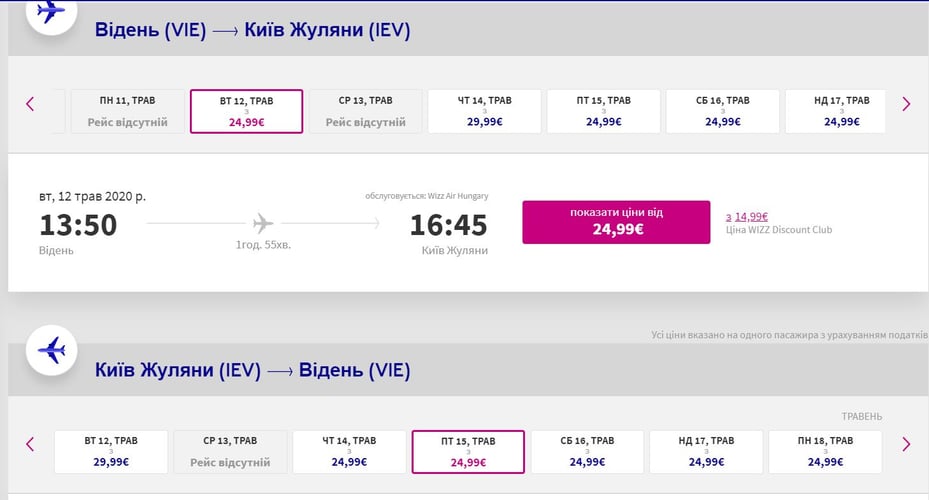The height and width of the screenshot is (500, 929).
Task: Click the airplane icon on flight duration line
Action: pyautogui.click(x=263, y=222)
